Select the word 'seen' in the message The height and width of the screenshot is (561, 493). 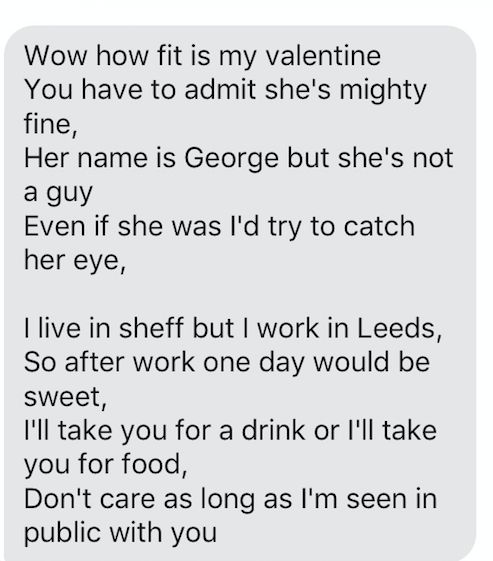point(377,500)
